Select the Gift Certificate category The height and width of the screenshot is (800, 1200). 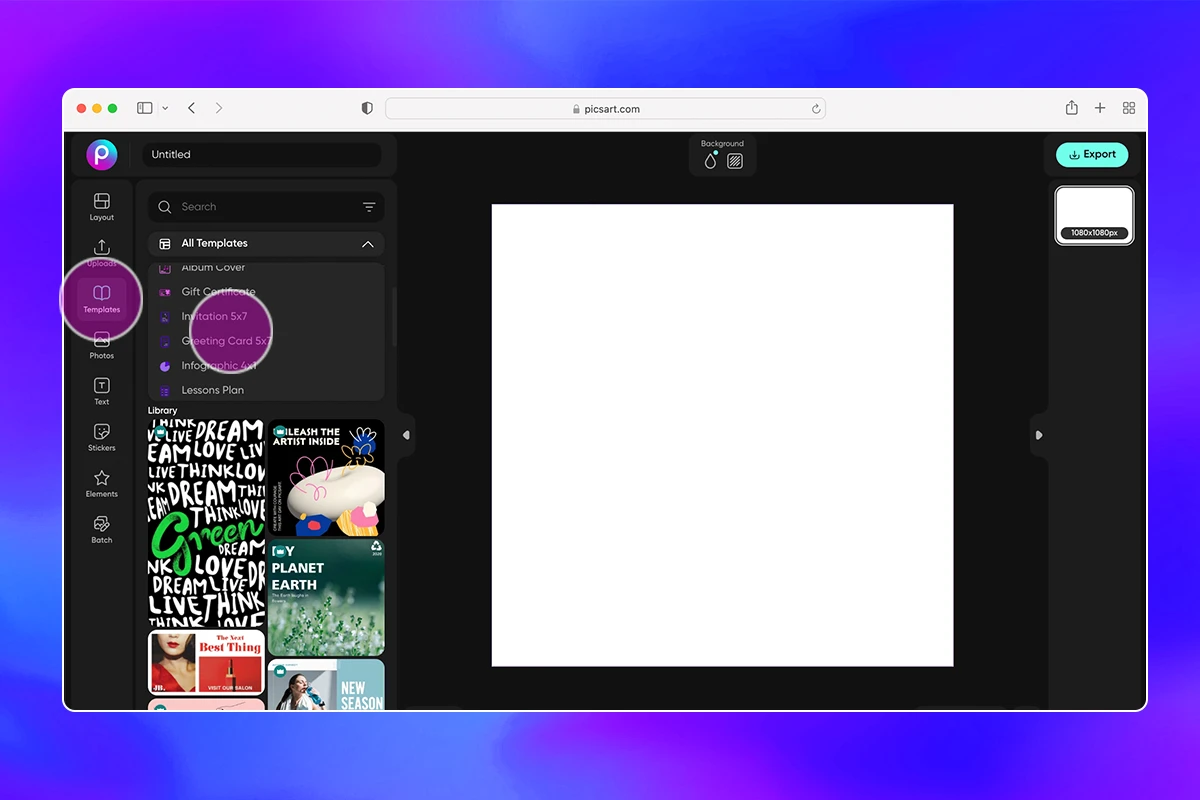tap(218, 292)
